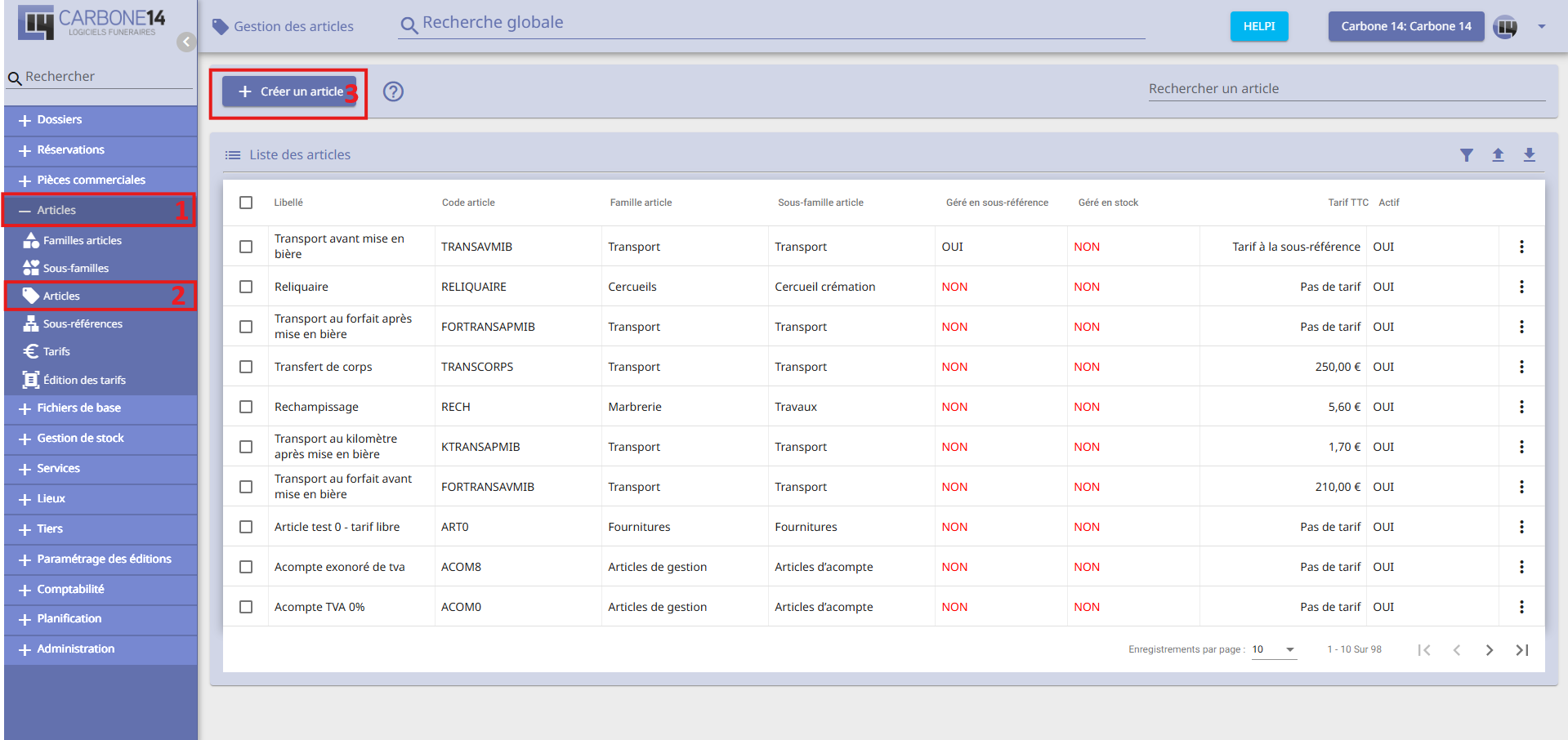Open the Tarifs euro icon in the sidebar
The height and width of the screenshot is (740, 1568).
31,351
